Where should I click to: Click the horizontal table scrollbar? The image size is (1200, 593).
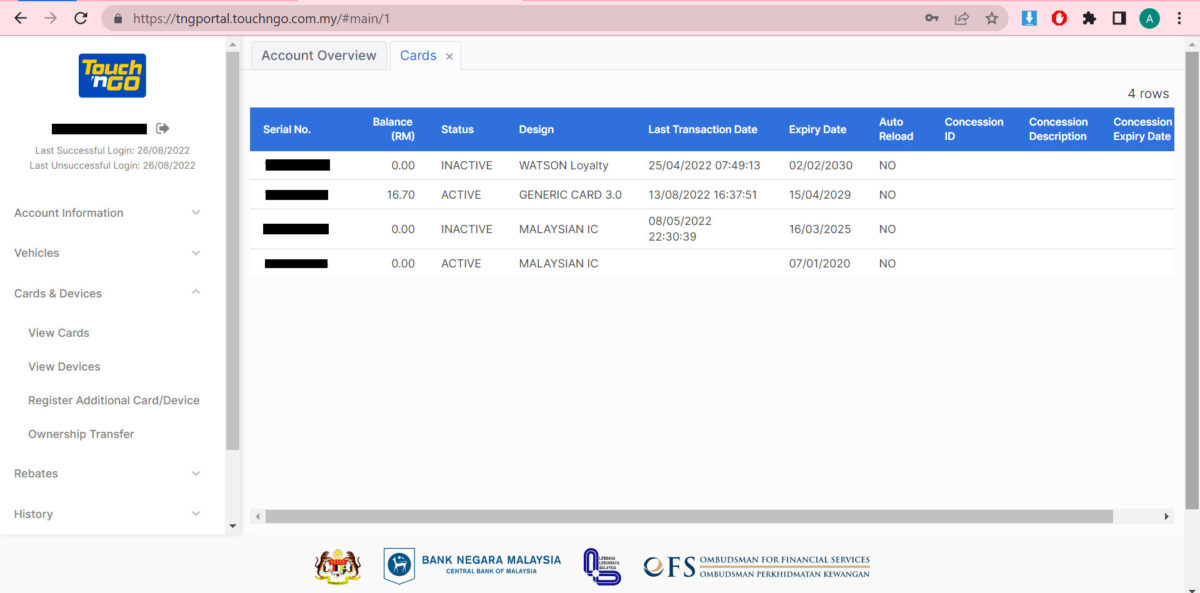tap(688, 517)
